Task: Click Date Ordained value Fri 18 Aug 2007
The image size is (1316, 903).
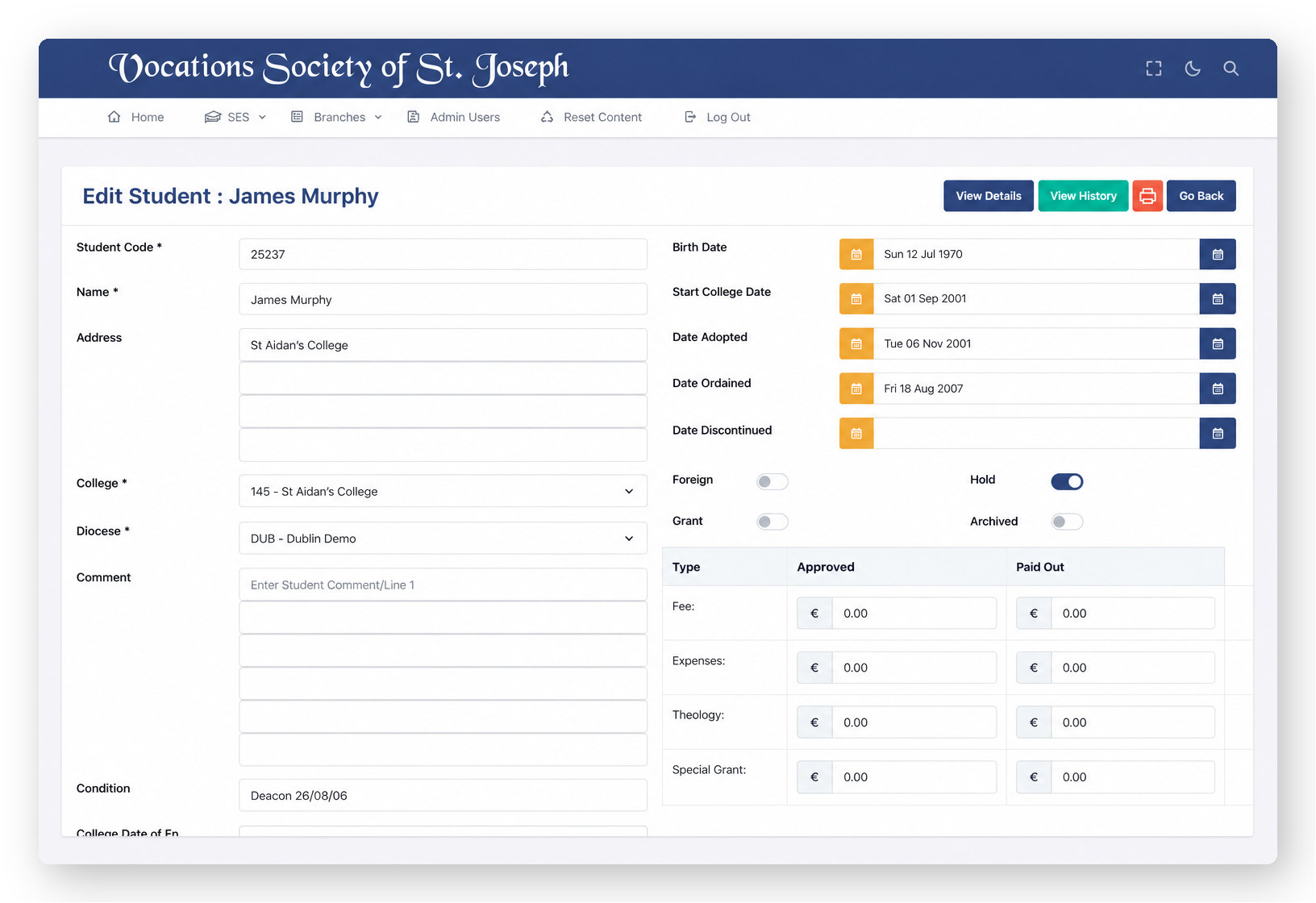Action: [x=1036, y=389]
